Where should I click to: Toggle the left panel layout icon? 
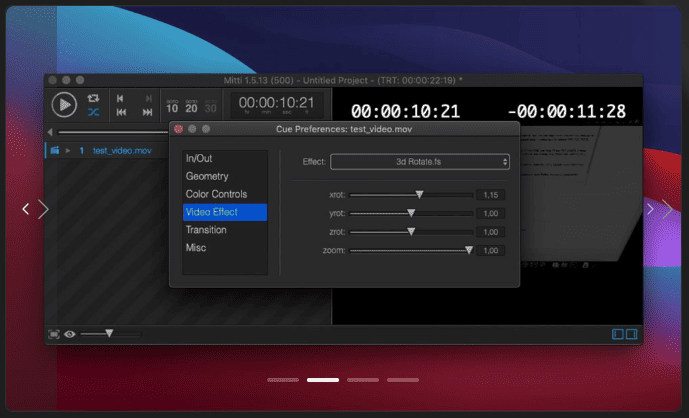pos(618,334)
